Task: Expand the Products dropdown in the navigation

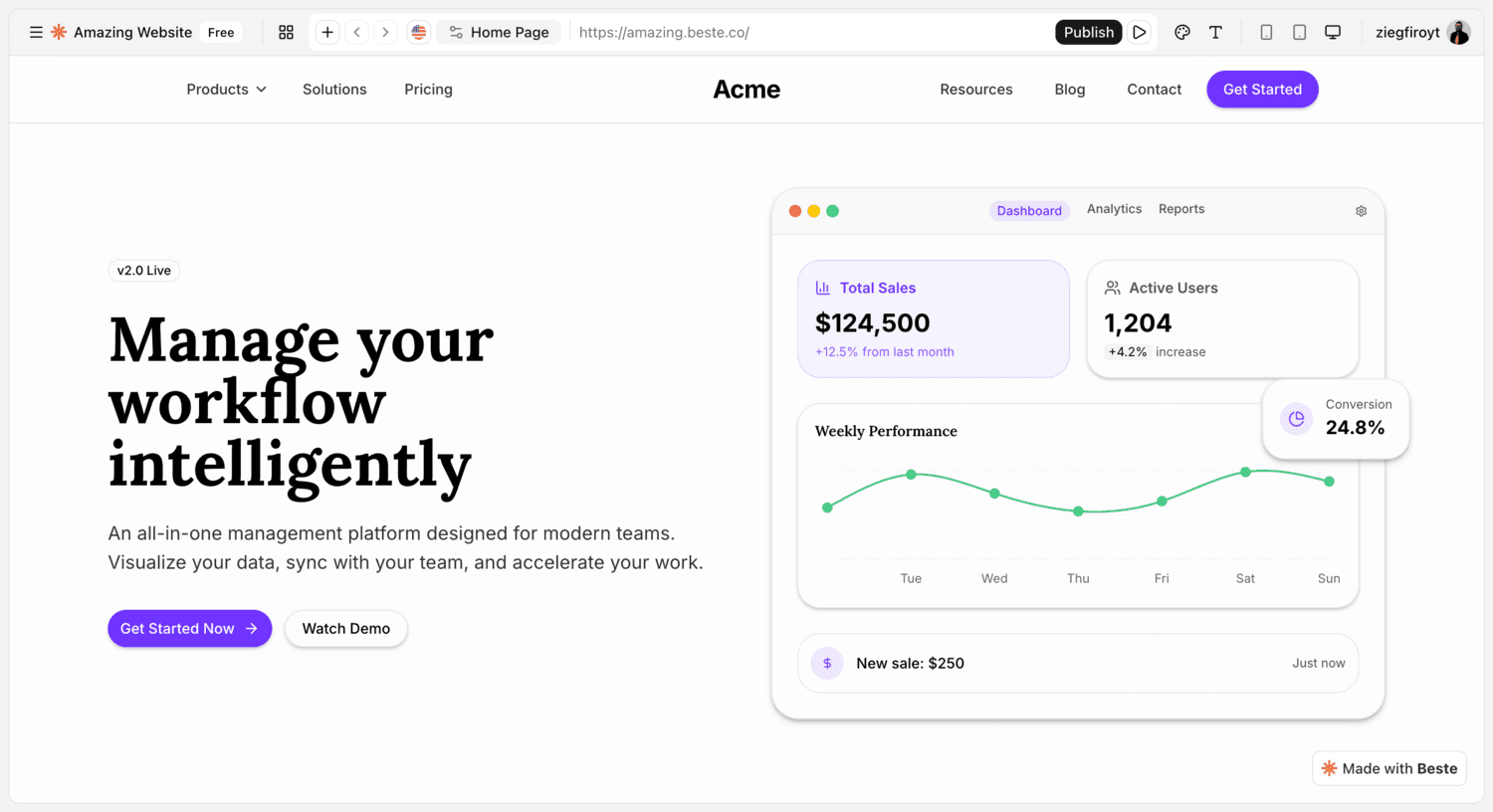Action: pos(226,90)
